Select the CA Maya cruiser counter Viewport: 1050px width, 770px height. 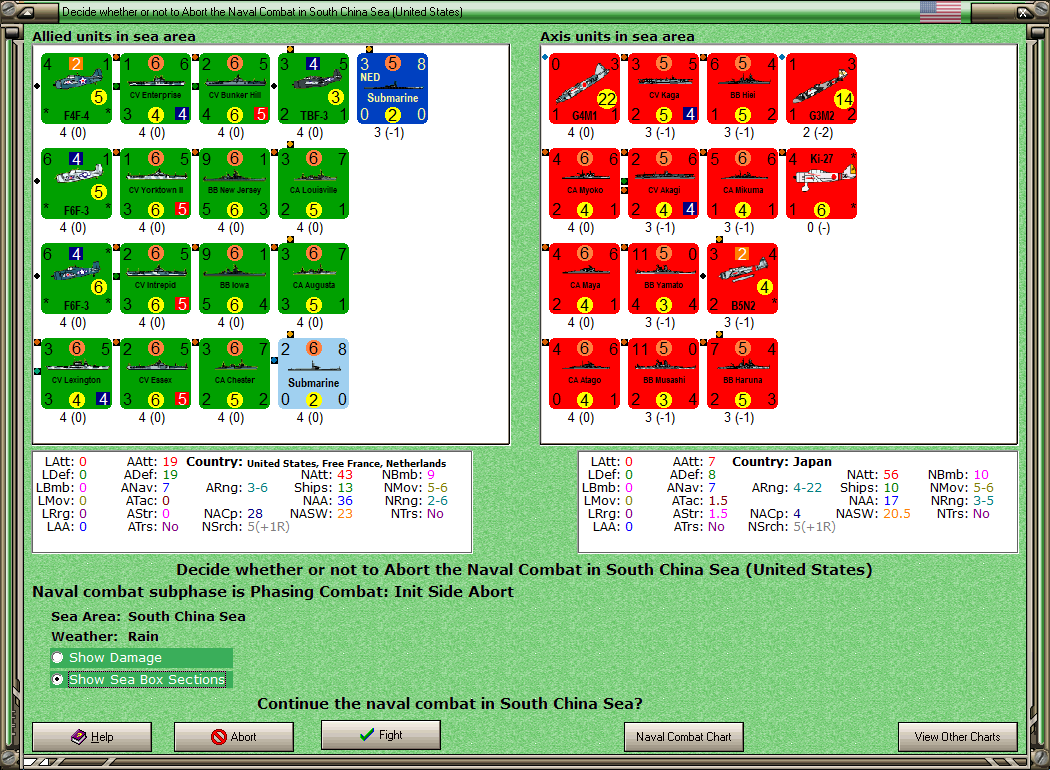(x=585, y=279)
